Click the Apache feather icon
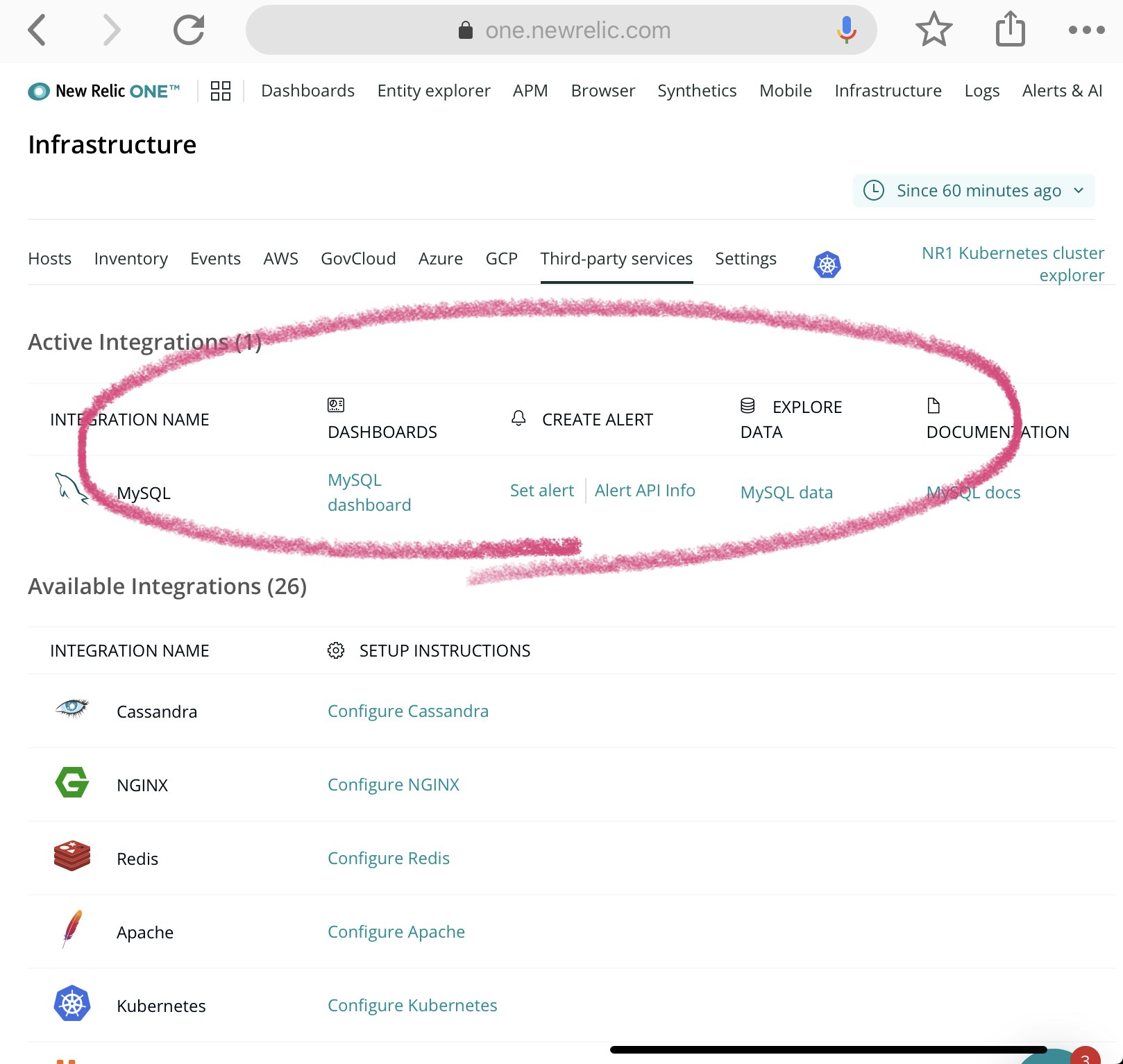The width and height of the screenshot is (1123, 1064). click(72, 929)
